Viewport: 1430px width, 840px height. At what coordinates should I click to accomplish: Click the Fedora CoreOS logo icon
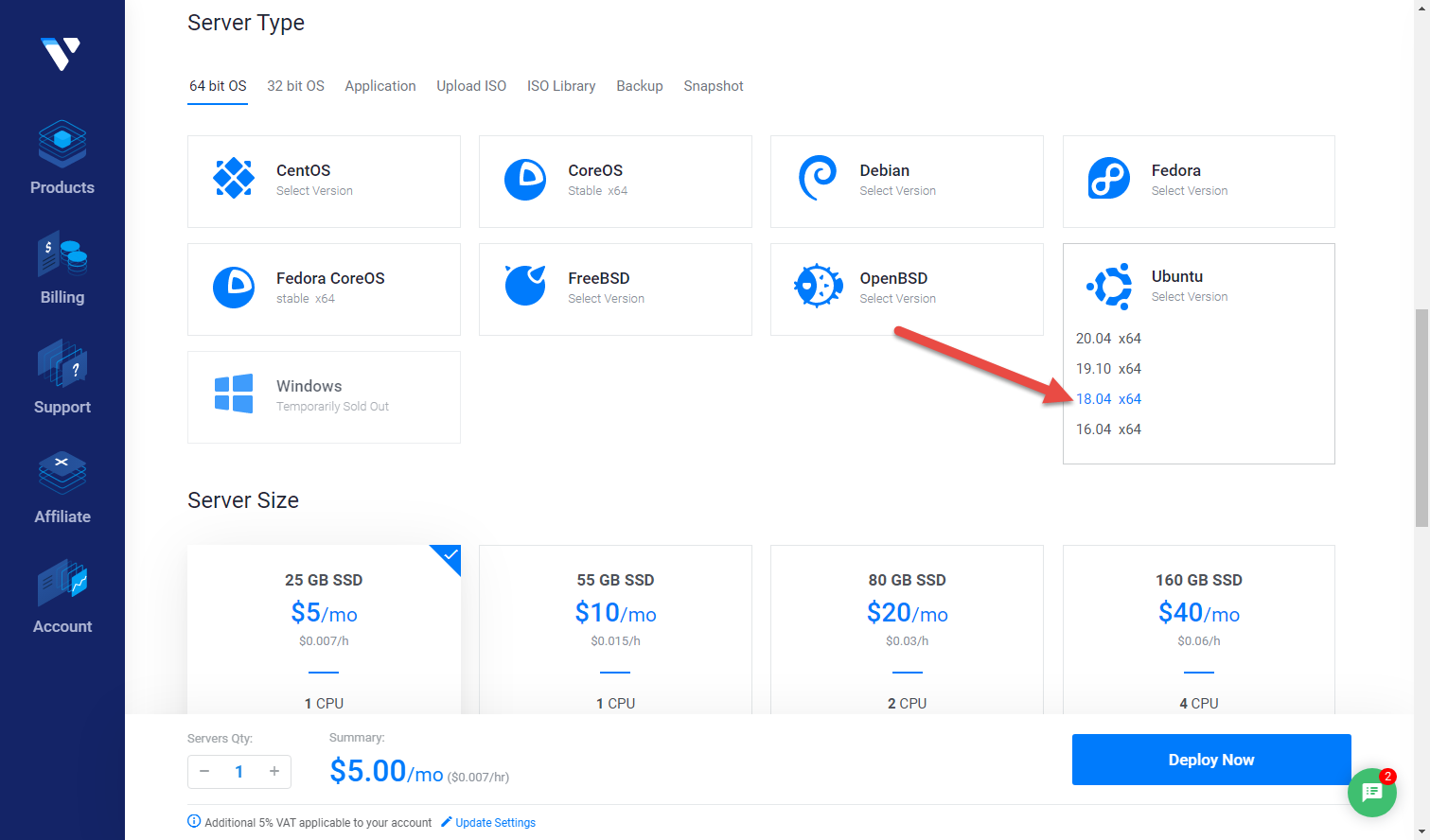(234, 288)
